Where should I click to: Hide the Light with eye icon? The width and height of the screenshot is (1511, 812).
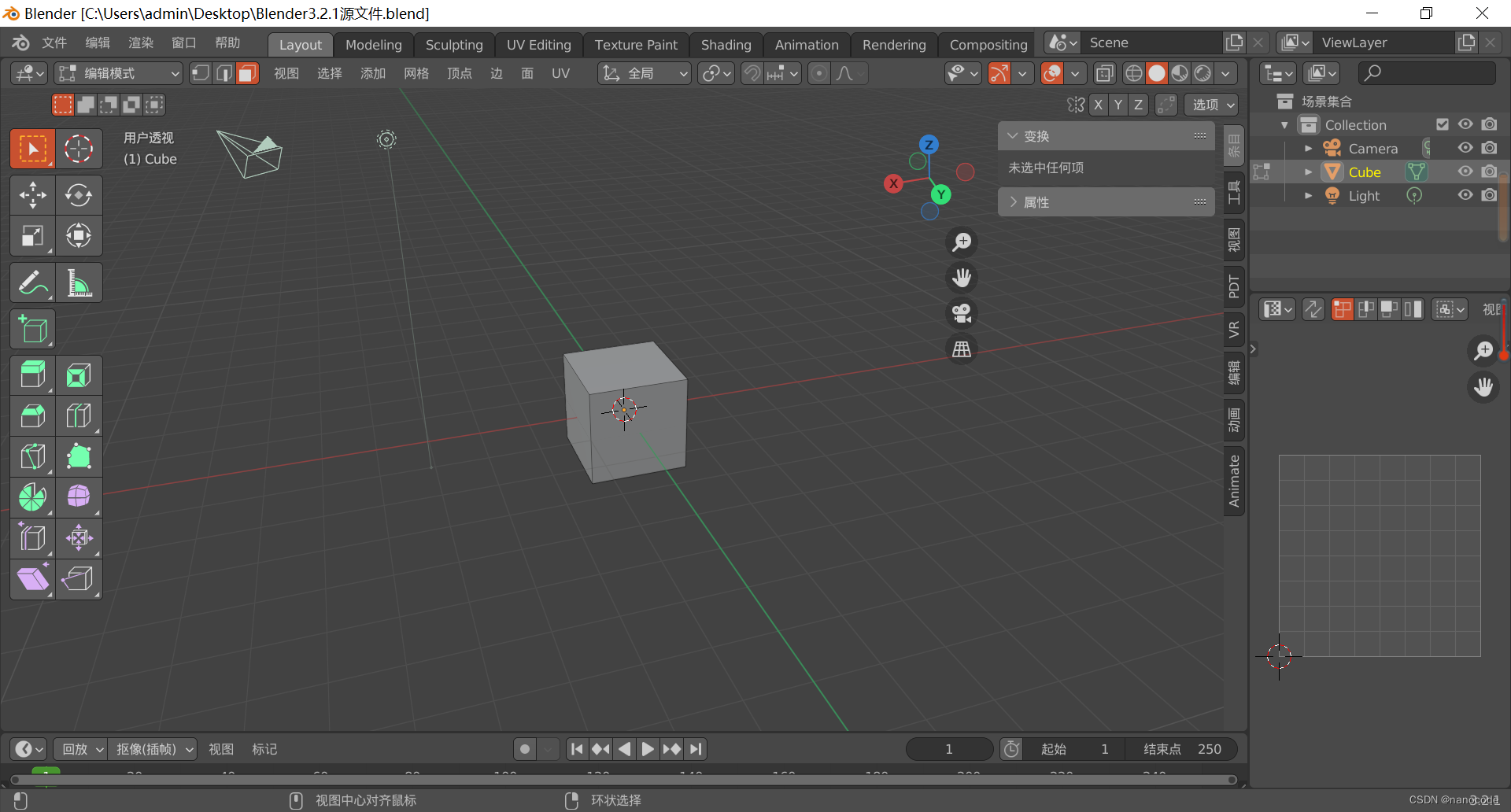pyautogui.click(x=1465, y=195)
